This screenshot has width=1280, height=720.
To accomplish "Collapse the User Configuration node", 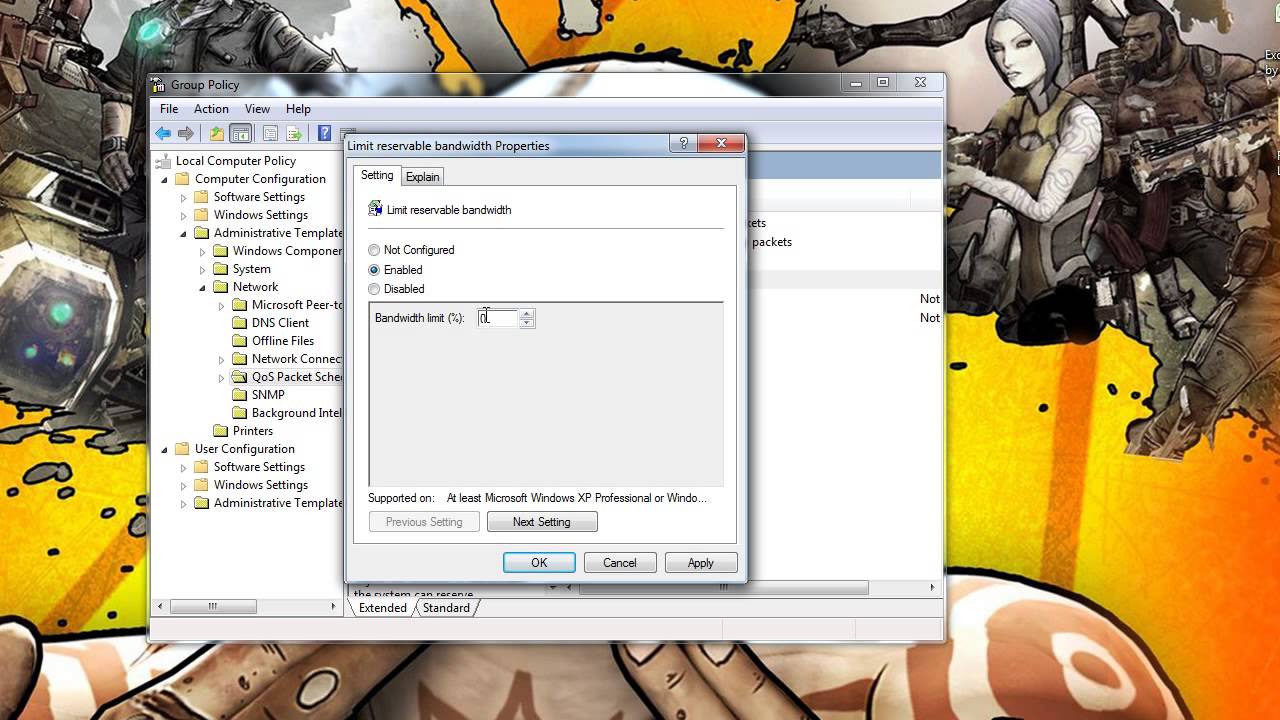I will click(x=164, y=450).
